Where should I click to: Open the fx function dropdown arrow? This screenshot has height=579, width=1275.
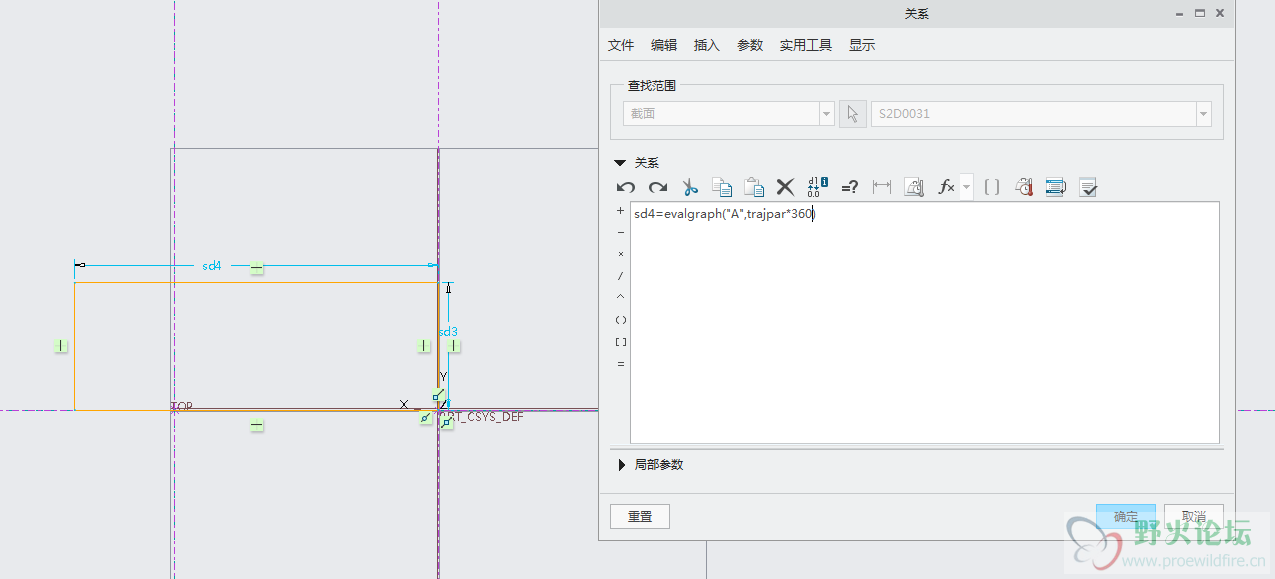pyautogui.click(x=966, y=187)
